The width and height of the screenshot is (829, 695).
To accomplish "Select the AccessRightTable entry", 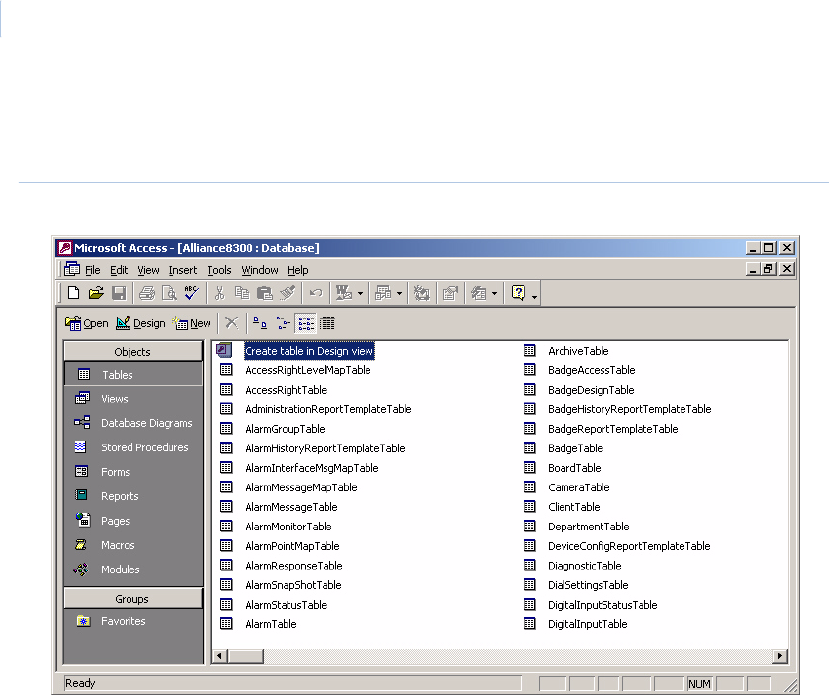I will click(286, 390).
